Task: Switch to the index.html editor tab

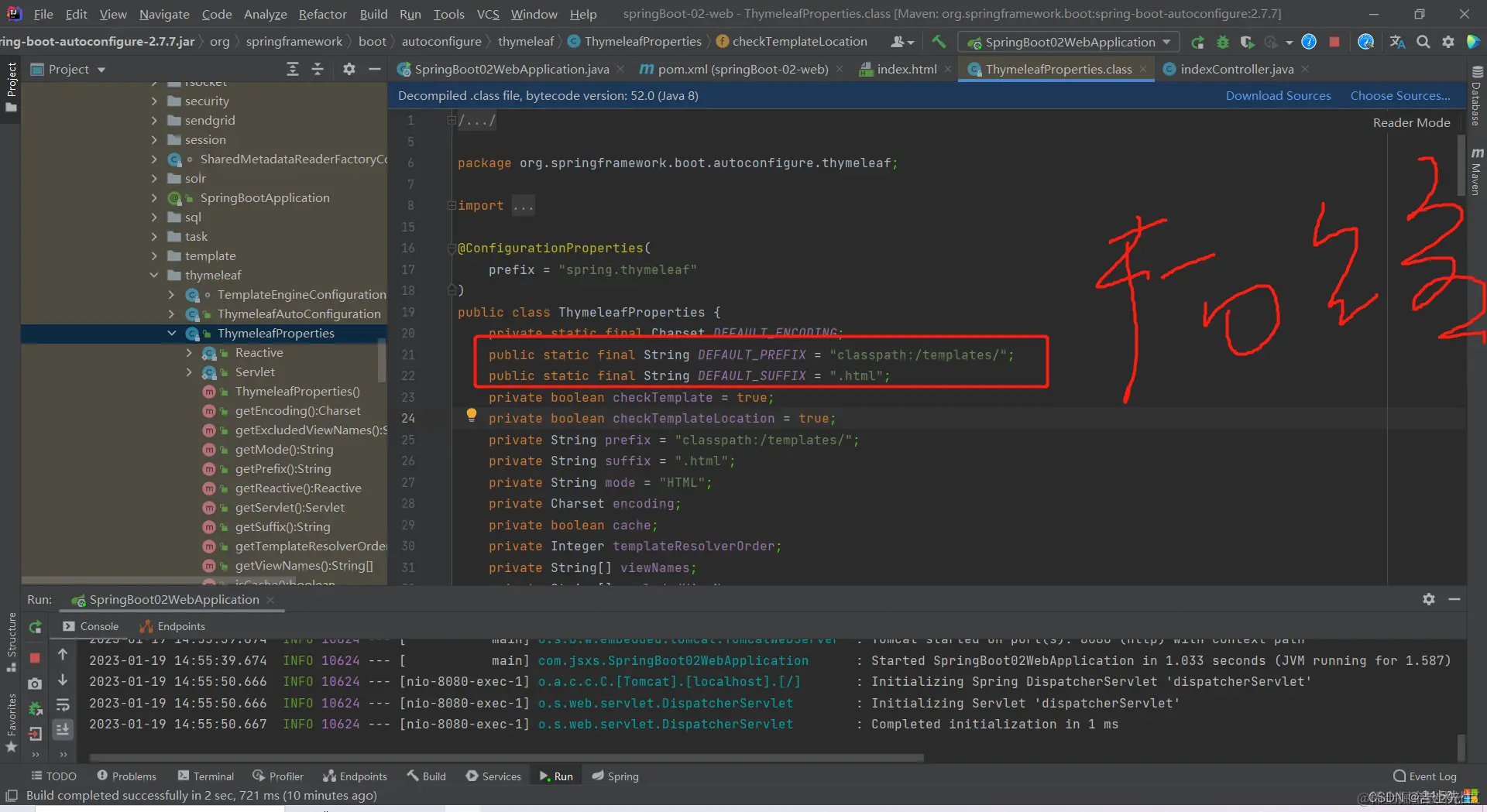Action: [906, 70]
